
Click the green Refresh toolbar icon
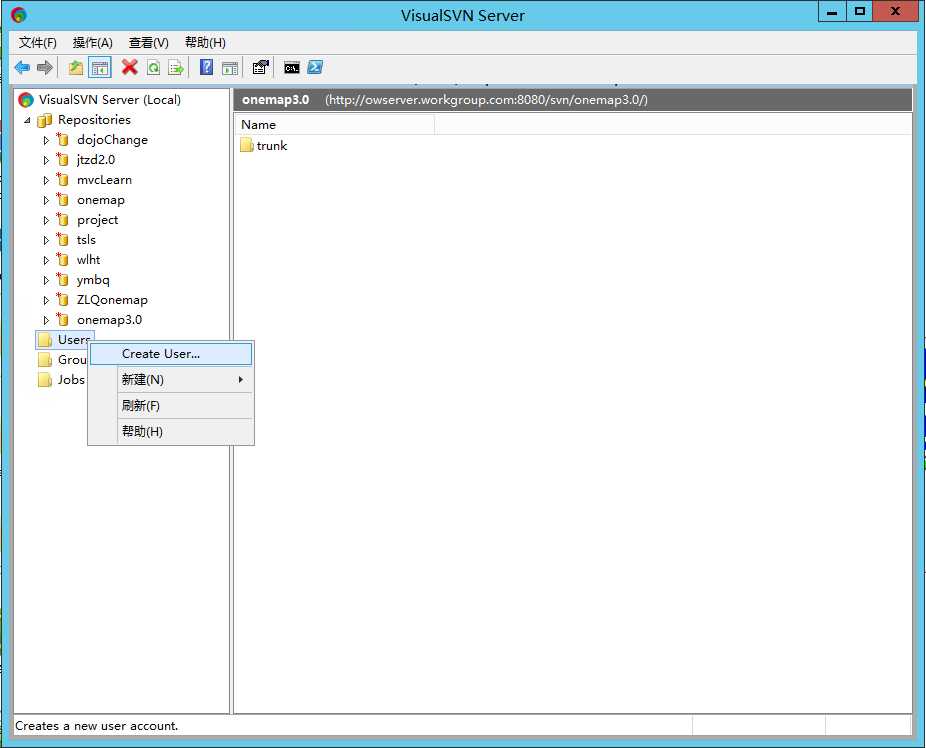153,67
